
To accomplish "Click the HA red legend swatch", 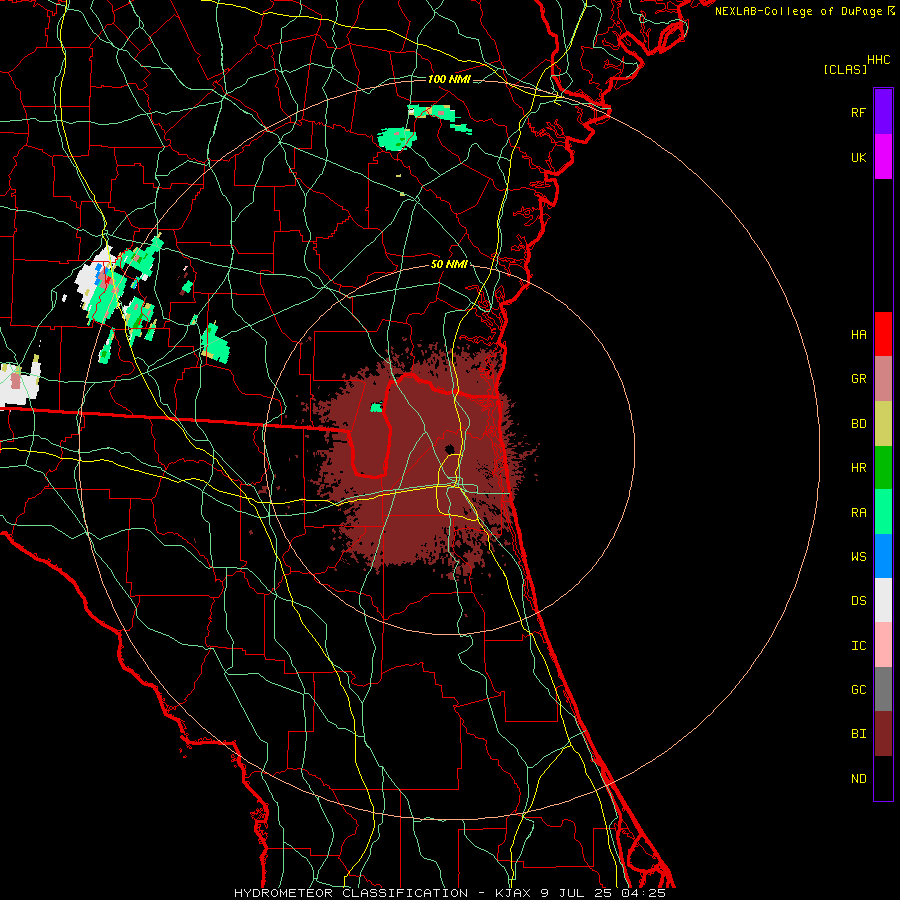I will tap(883, 334).
